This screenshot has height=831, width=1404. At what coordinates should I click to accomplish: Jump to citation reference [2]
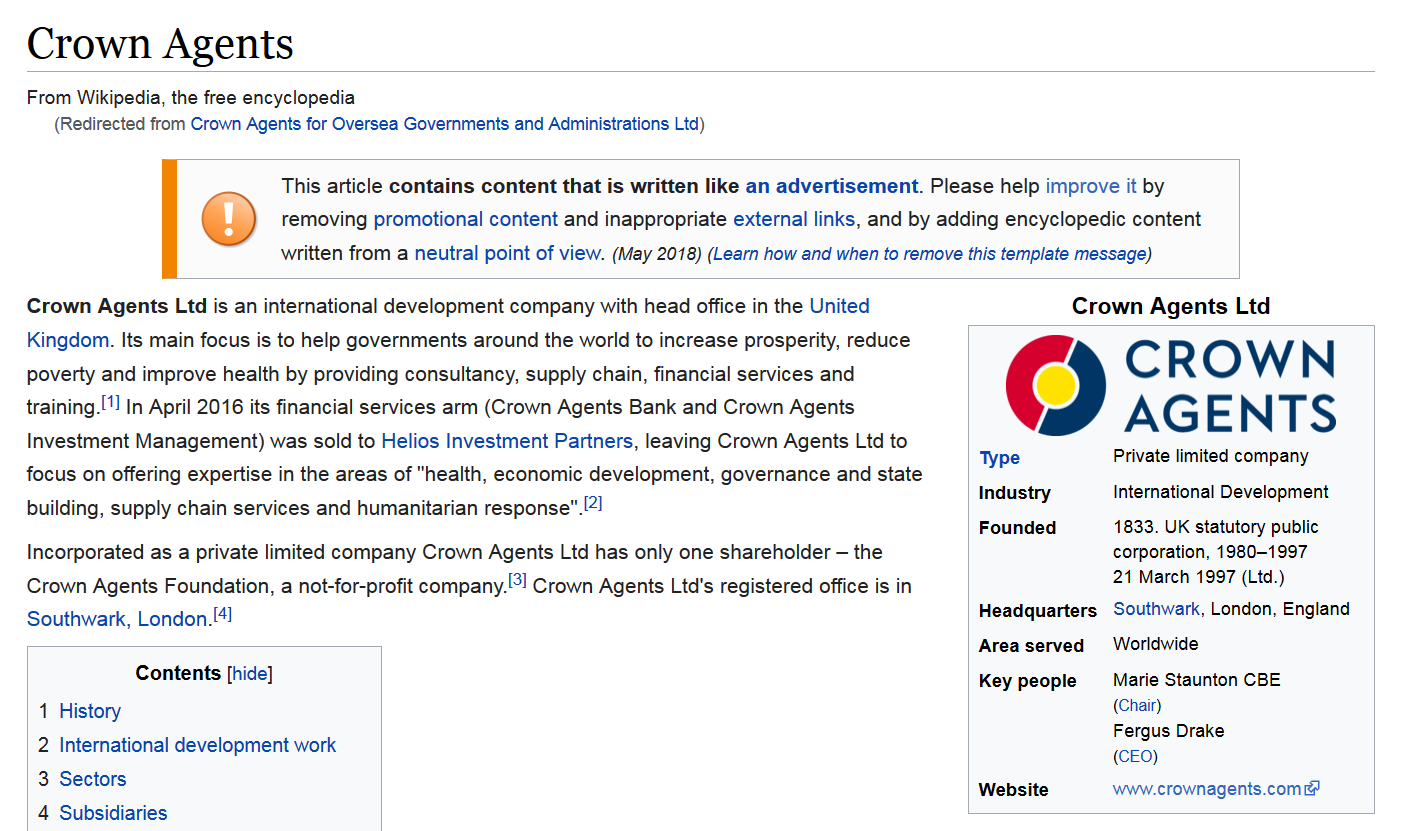click(x=593, y=502)
